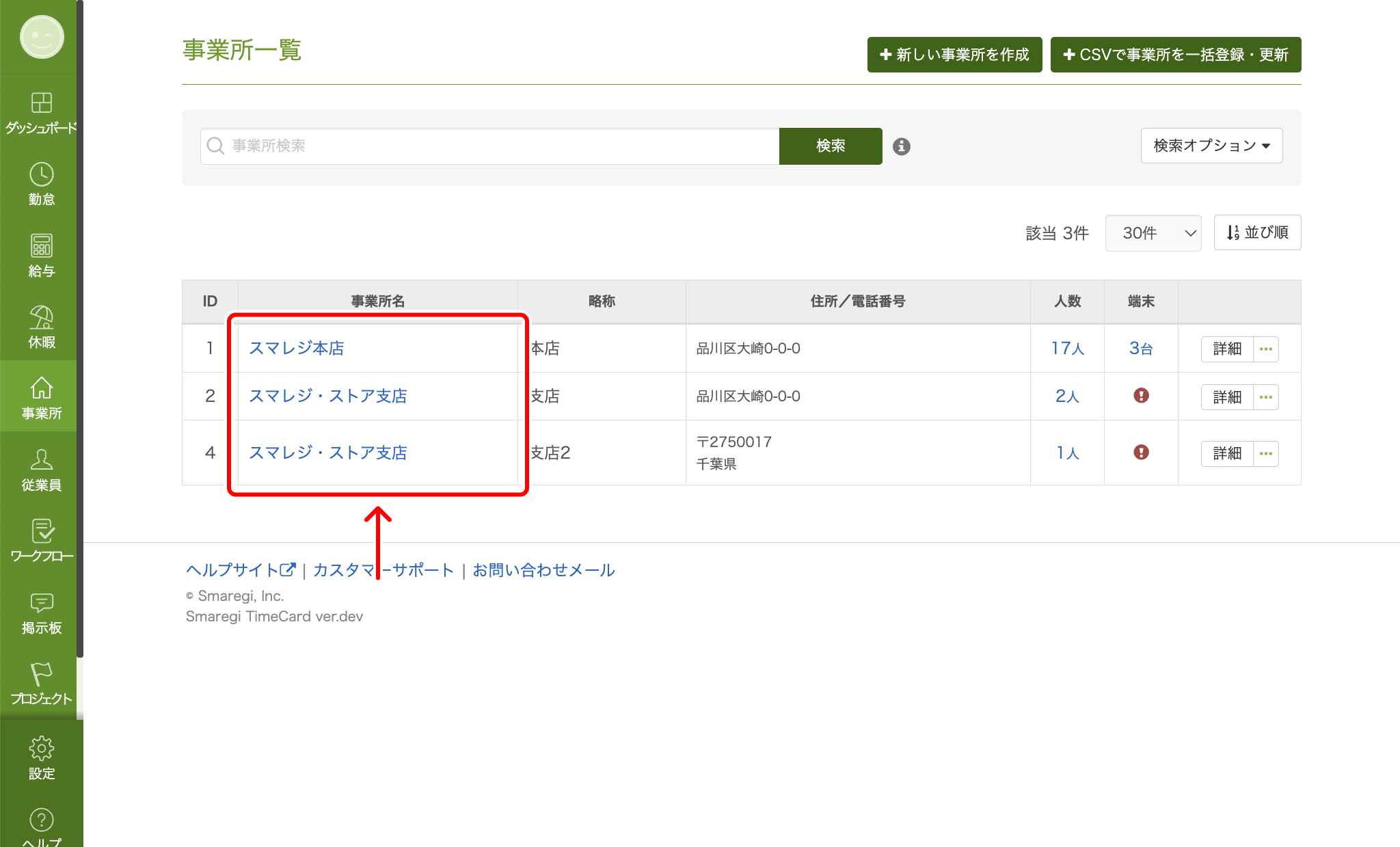Click the 新しい事業所を作成 button

click(954, 55)
